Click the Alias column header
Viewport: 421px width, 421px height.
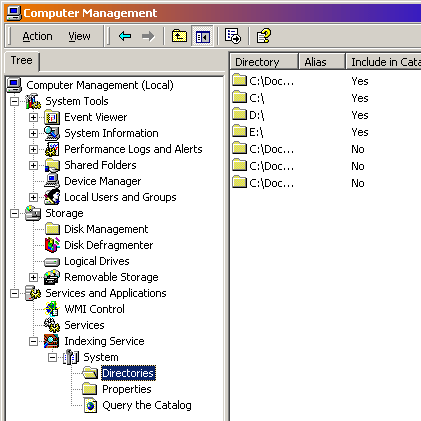tap(322, 62)
